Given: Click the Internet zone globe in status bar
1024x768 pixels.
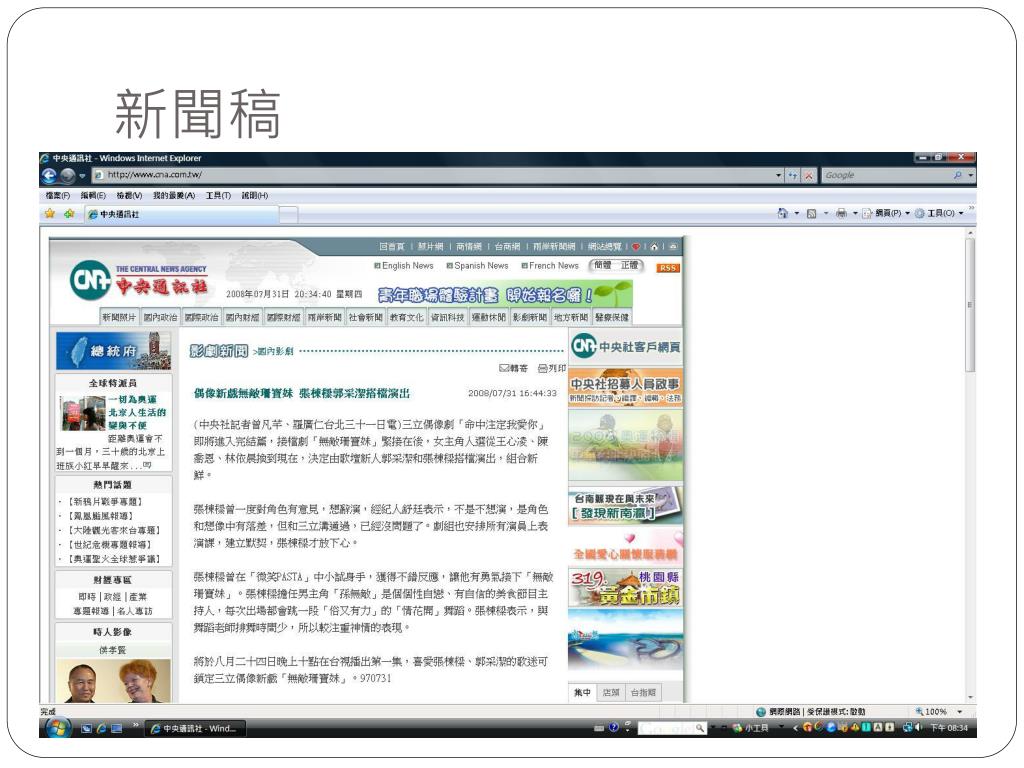Looking at the screenshot, I should (761, 712).
